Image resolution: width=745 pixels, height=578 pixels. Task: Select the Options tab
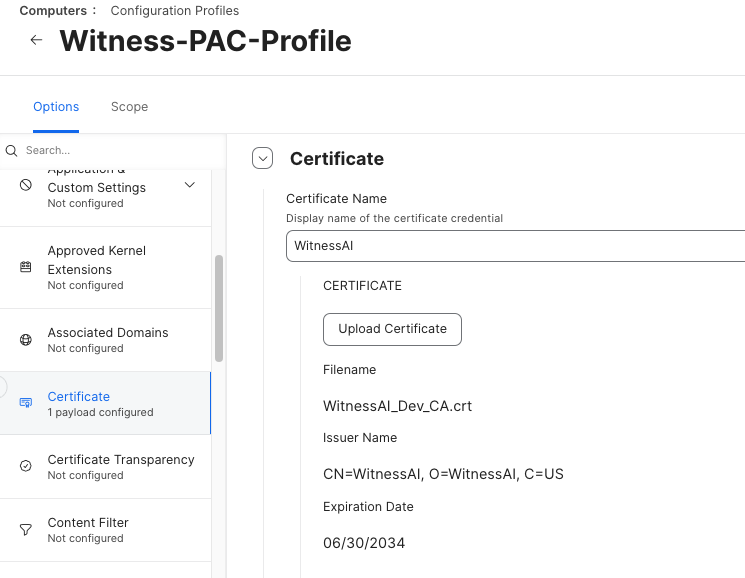click(56, 107)
